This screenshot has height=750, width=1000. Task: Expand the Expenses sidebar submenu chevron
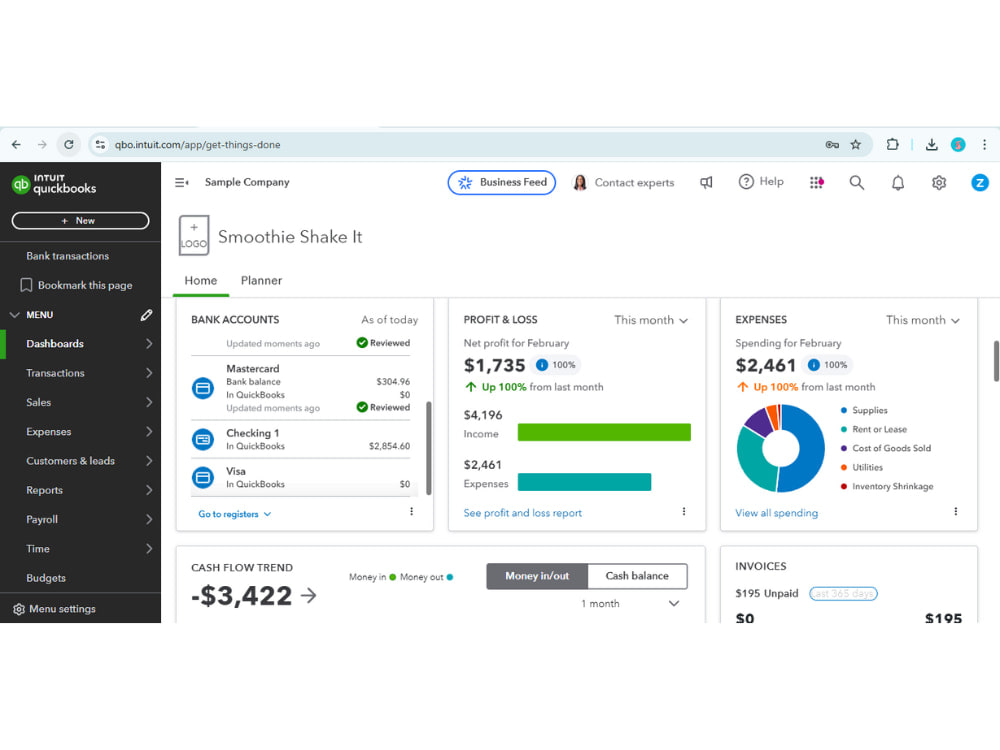[x=149, y=432]
